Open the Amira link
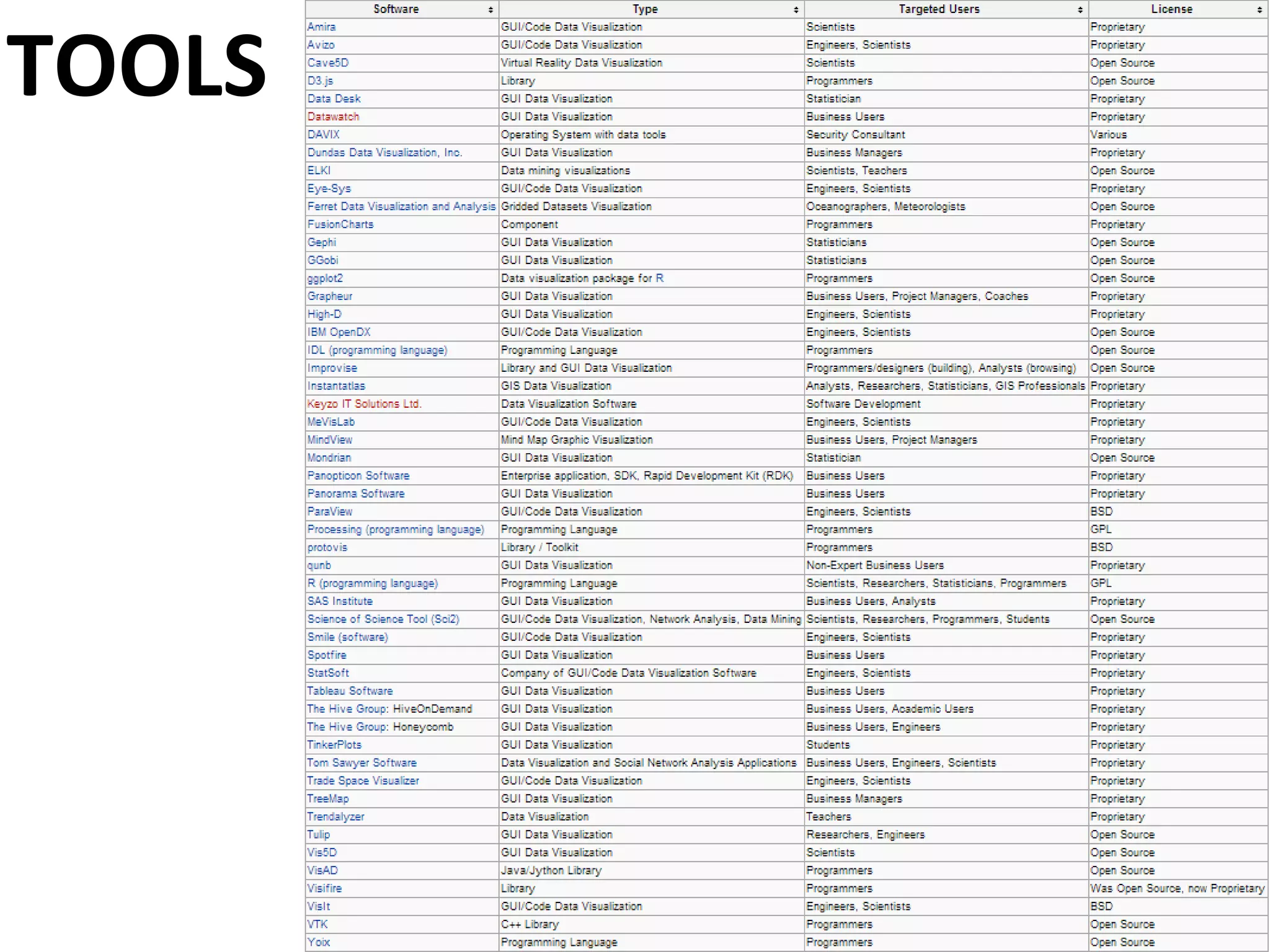The width and height of the screenshot is (1270, 952). pos(321,27)
